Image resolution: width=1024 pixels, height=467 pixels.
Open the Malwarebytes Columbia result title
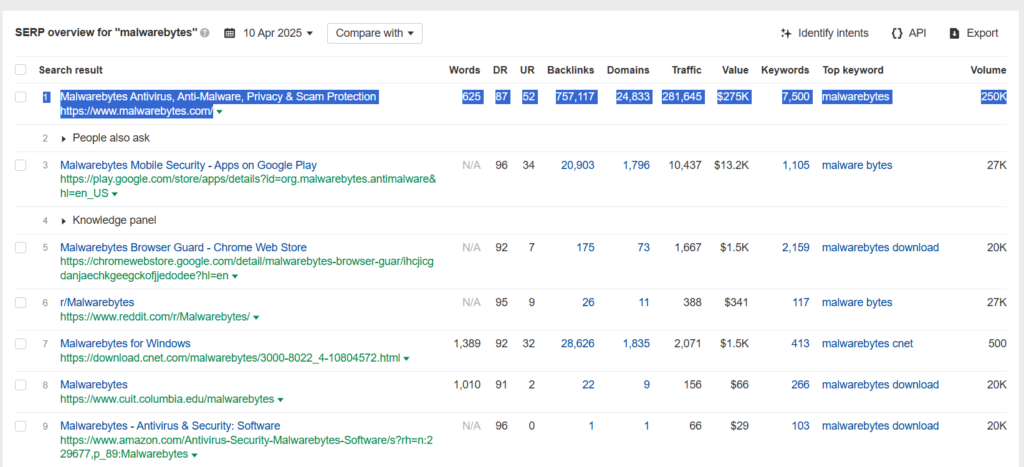click(94, 385)
